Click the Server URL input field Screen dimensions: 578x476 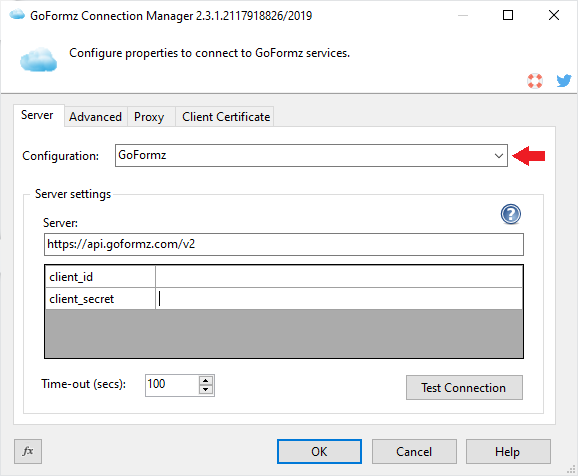(x=284, y=244)
